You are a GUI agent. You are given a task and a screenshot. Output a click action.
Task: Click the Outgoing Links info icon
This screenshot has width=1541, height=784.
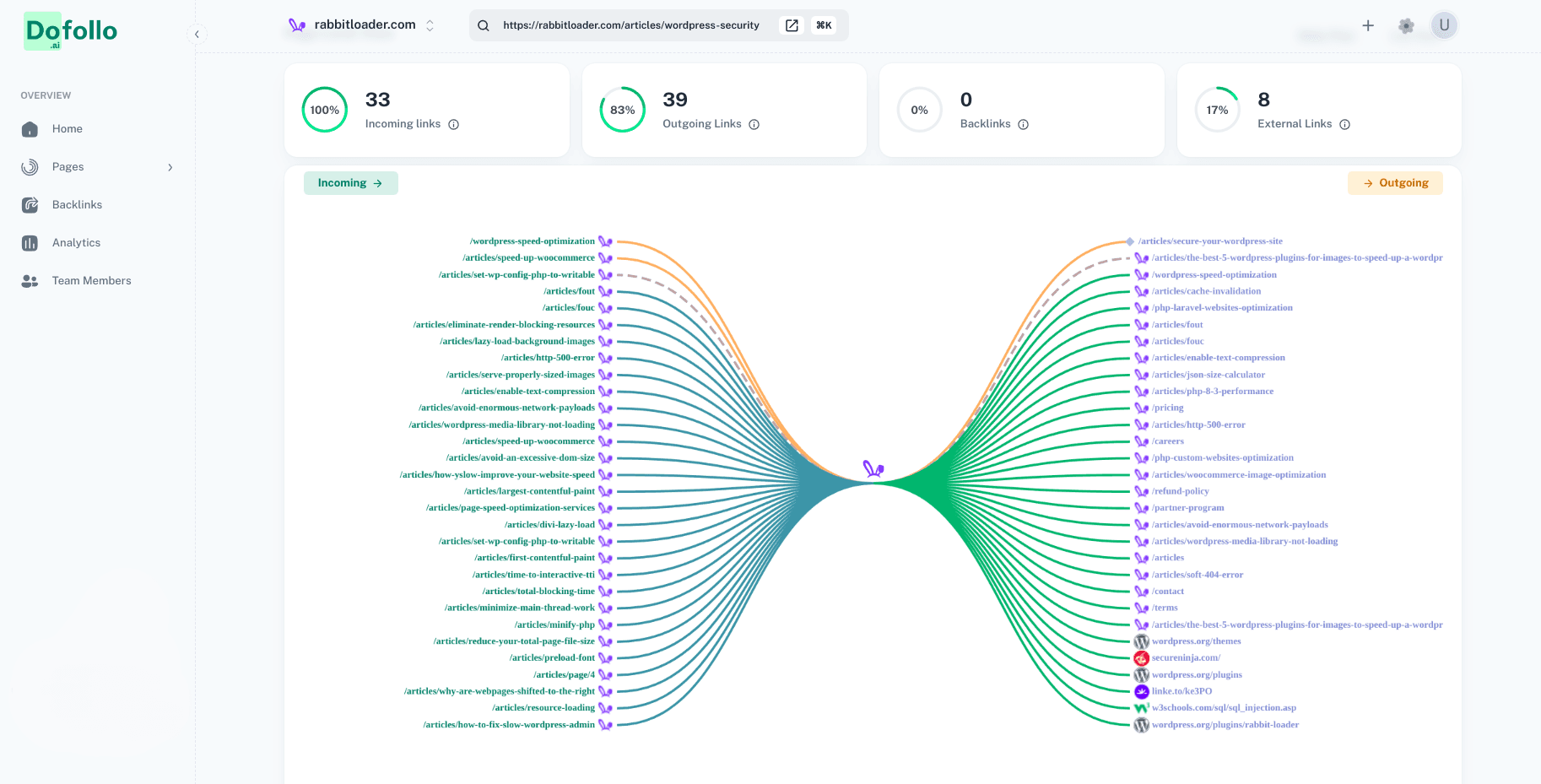pos(754,124)
